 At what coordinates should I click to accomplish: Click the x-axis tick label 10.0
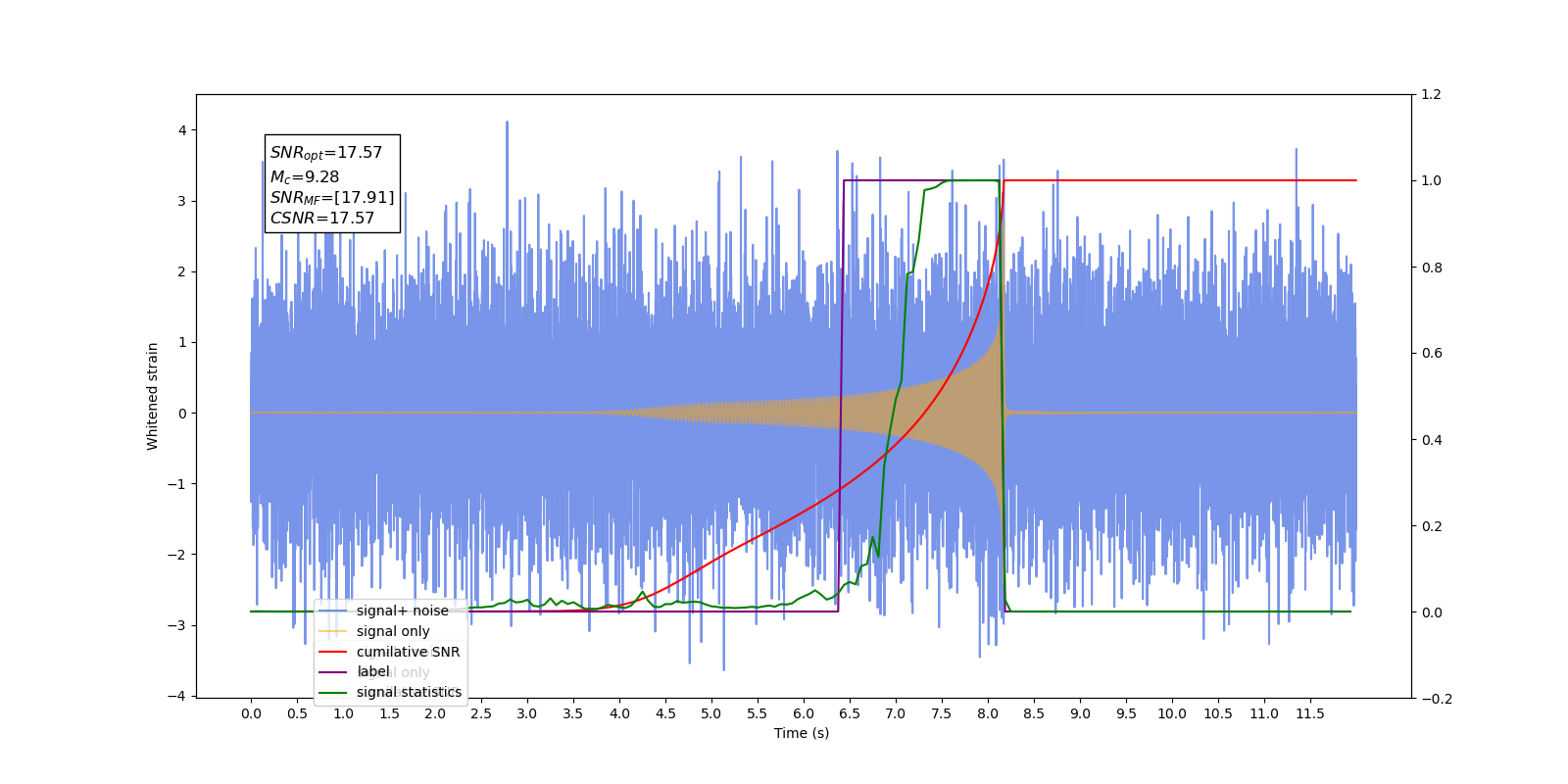click(x=1172, y=713)
